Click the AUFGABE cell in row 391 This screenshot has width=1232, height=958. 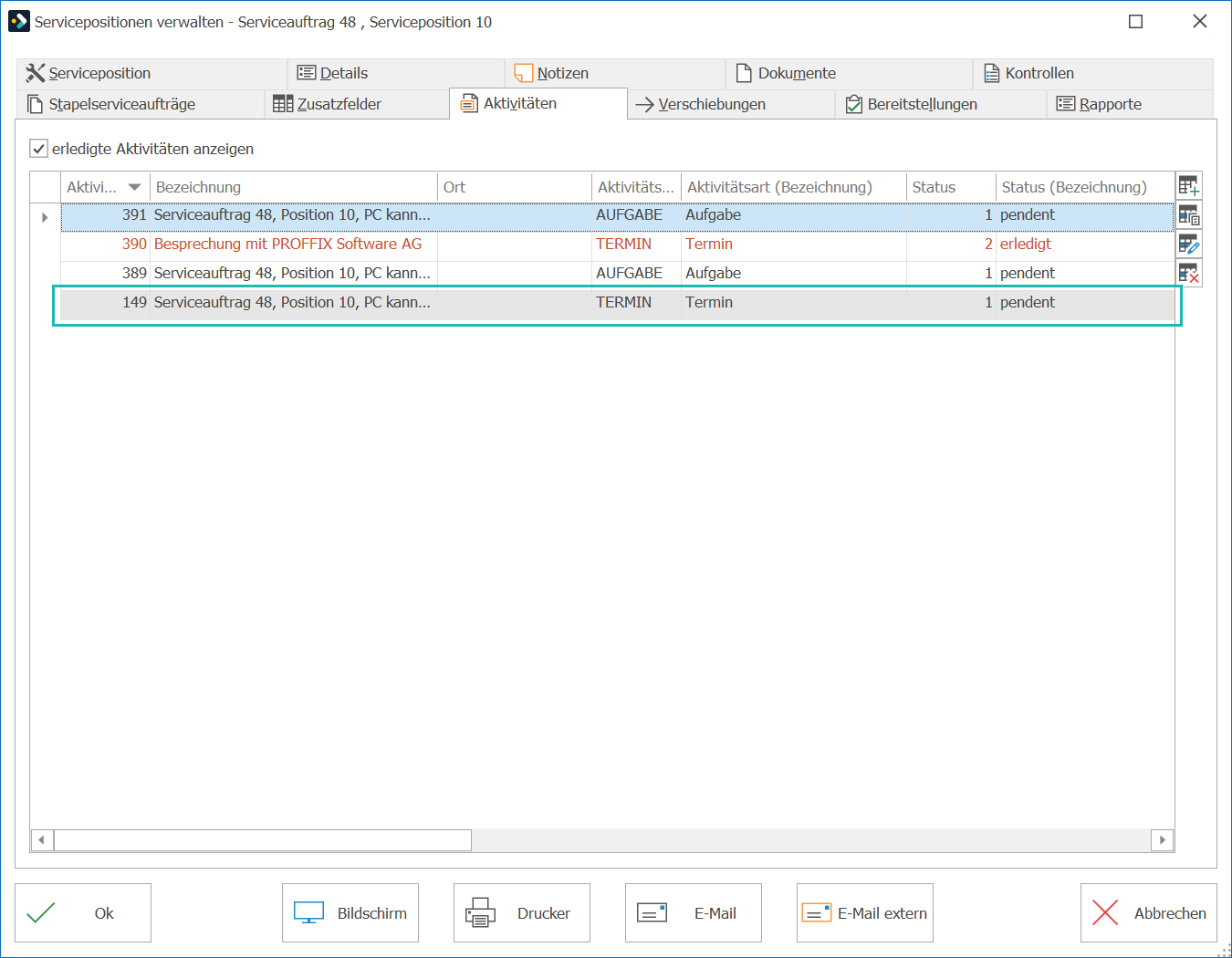point(636,215)
